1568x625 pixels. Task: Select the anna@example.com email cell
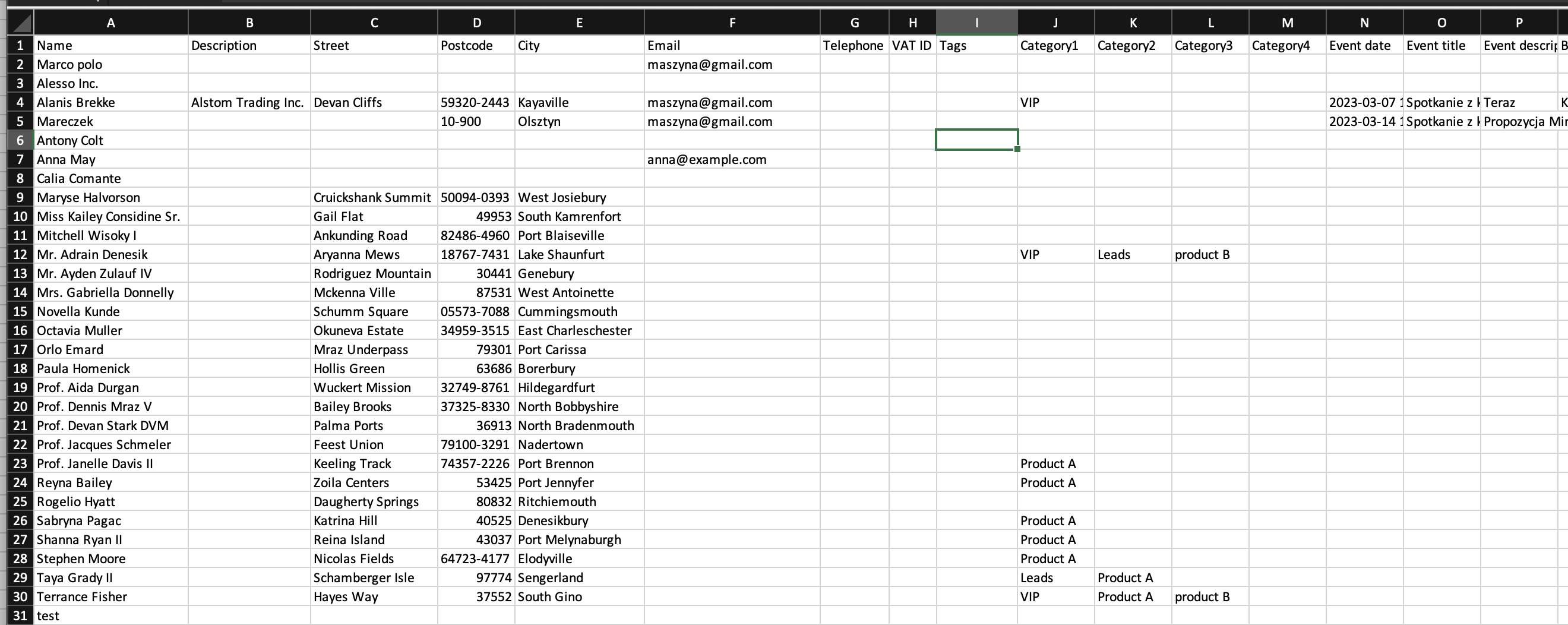tap(732, 160)
